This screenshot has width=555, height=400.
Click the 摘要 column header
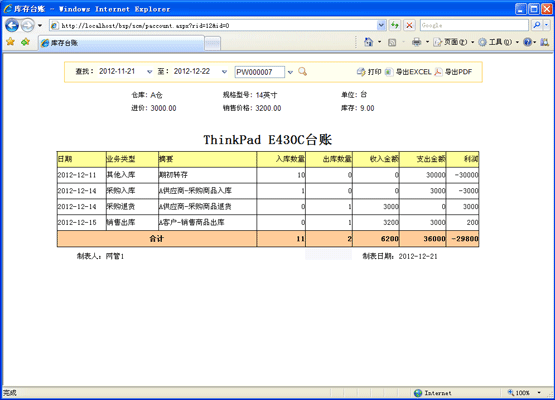point(207,159)
